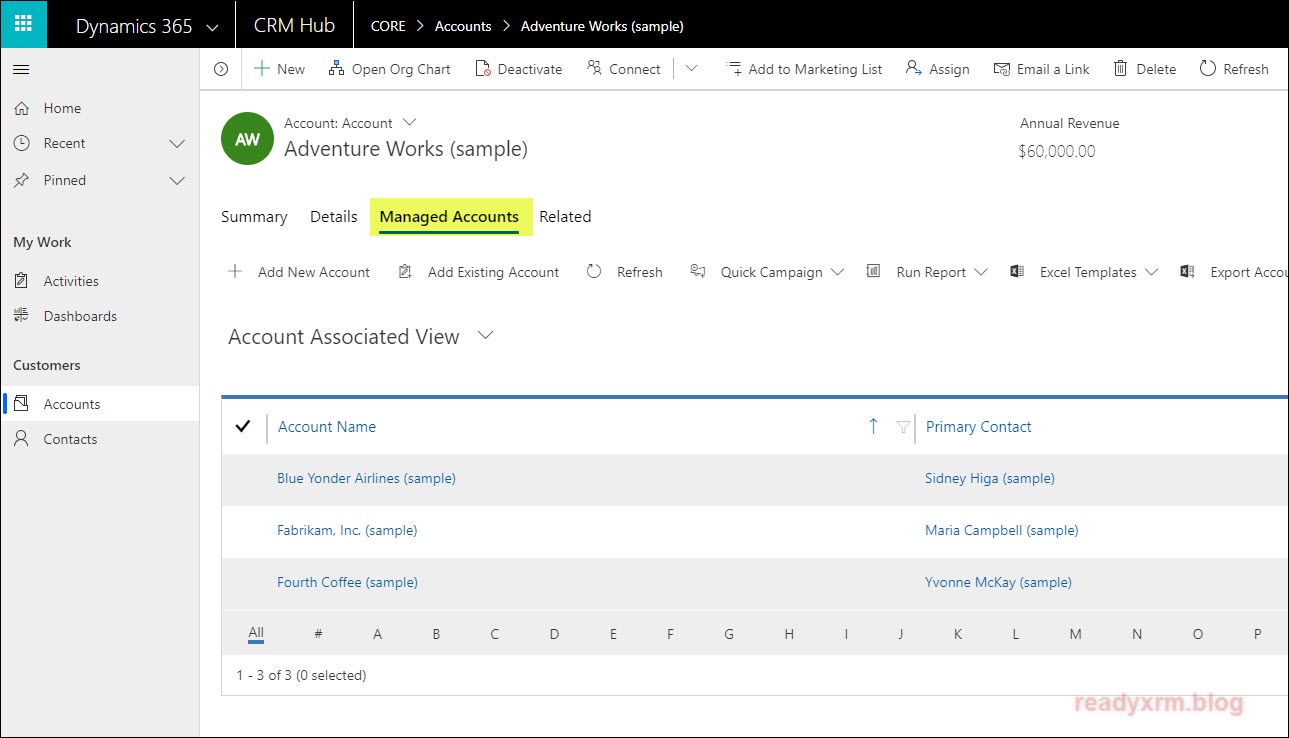This screenshot has height=738, width=1289.
Task: Toggle the select-all checkmark in grid header
Action: point(242,427)
